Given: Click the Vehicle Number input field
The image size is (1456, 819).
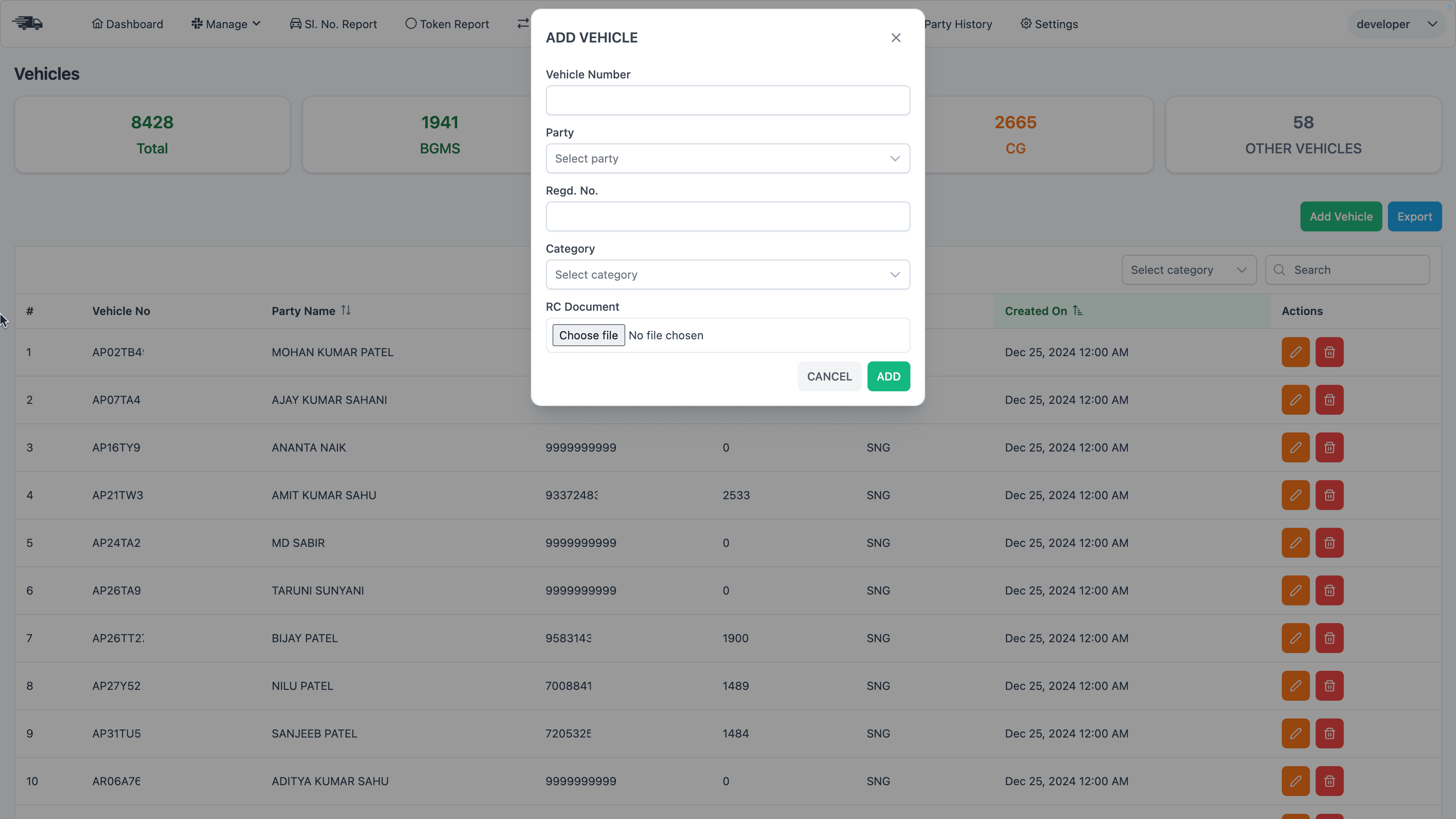Looking at the screenshot, I should [728, 100].
